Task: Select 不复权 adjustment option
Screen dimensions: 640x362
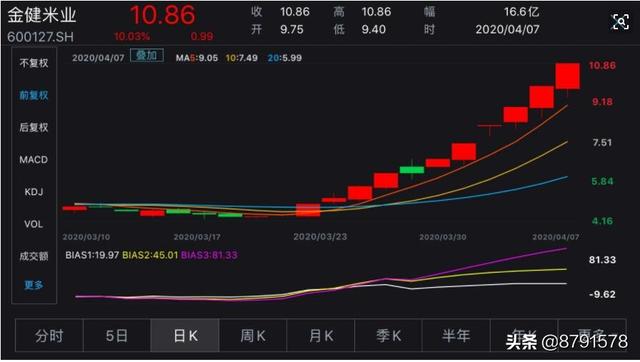Action: click(x=34, y=63)
